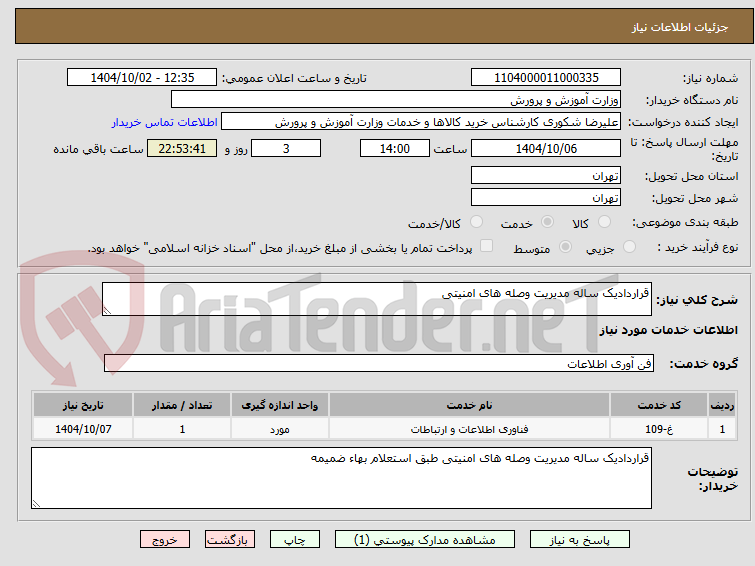Click the بازگشت back button
Image resolution: width=755 pixels, height=566 pixels.
[x=230, y=540]
